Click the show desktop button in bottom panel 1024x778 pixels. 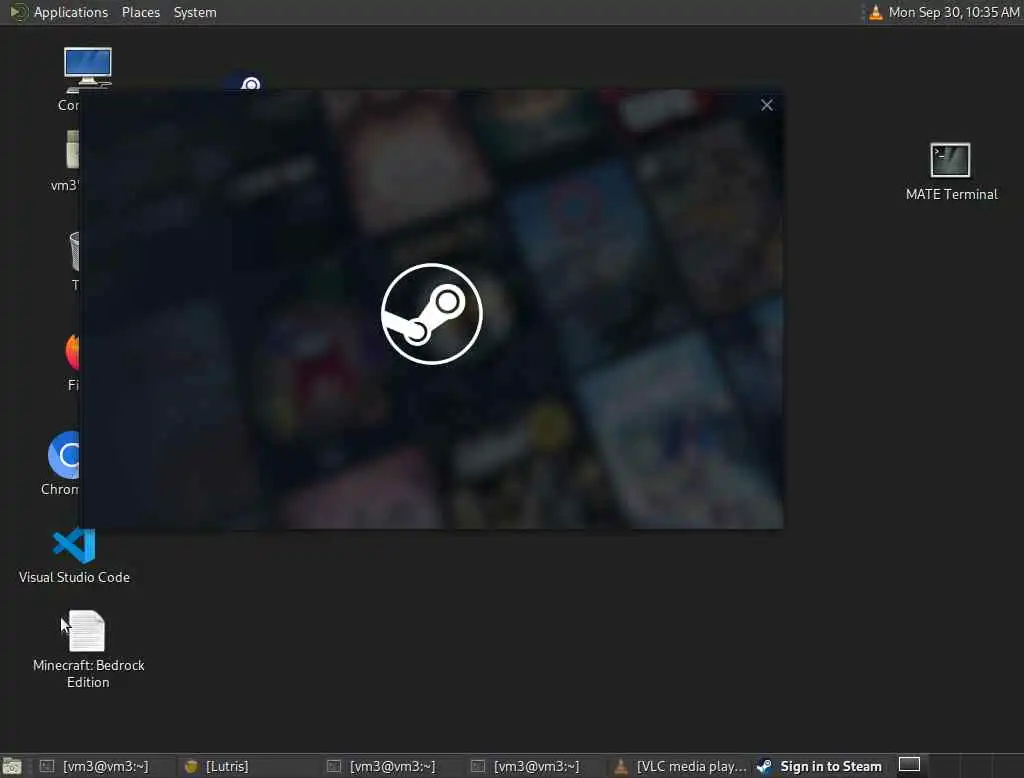[x=12, y=766]
